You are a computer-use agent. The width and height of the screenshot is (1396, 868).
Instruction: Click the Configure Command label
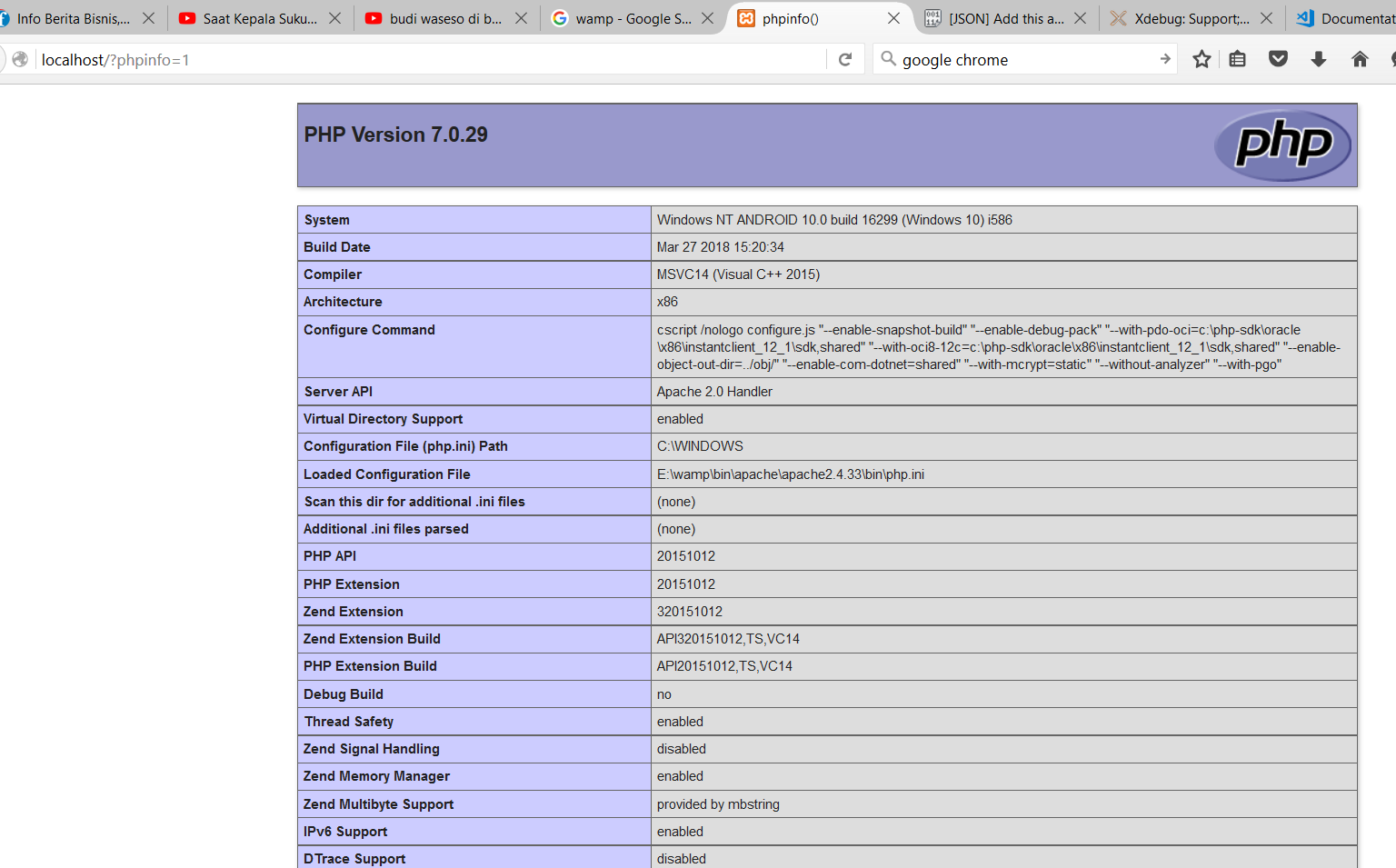pyautogui.click(x=369, y=330)
